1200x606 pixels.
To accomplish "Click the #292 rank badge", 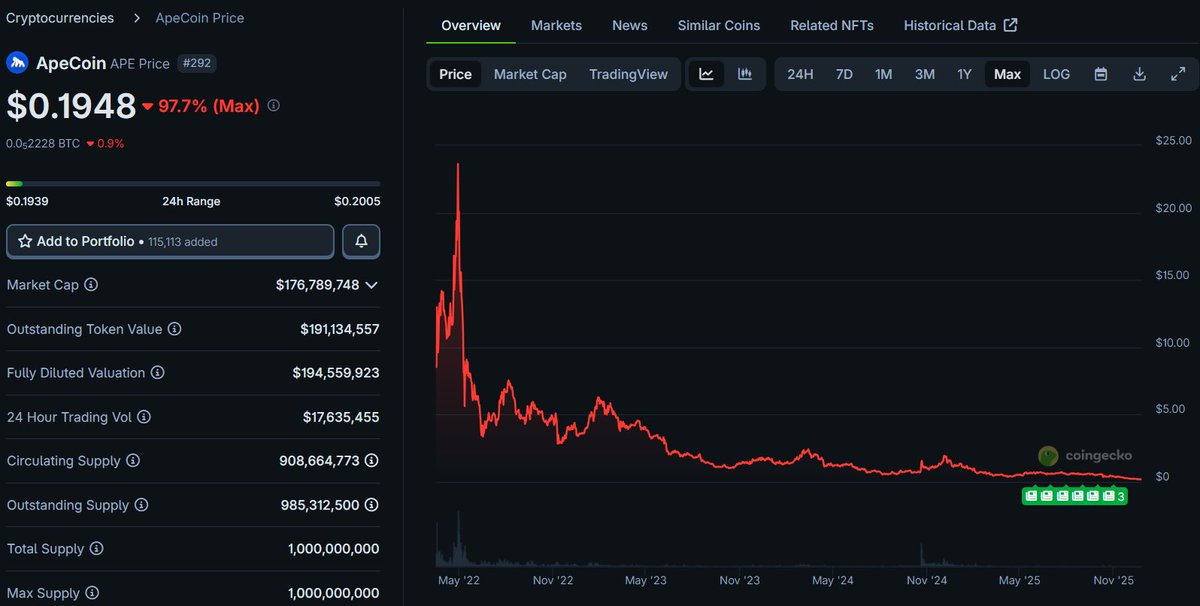I will pos(196,63).
